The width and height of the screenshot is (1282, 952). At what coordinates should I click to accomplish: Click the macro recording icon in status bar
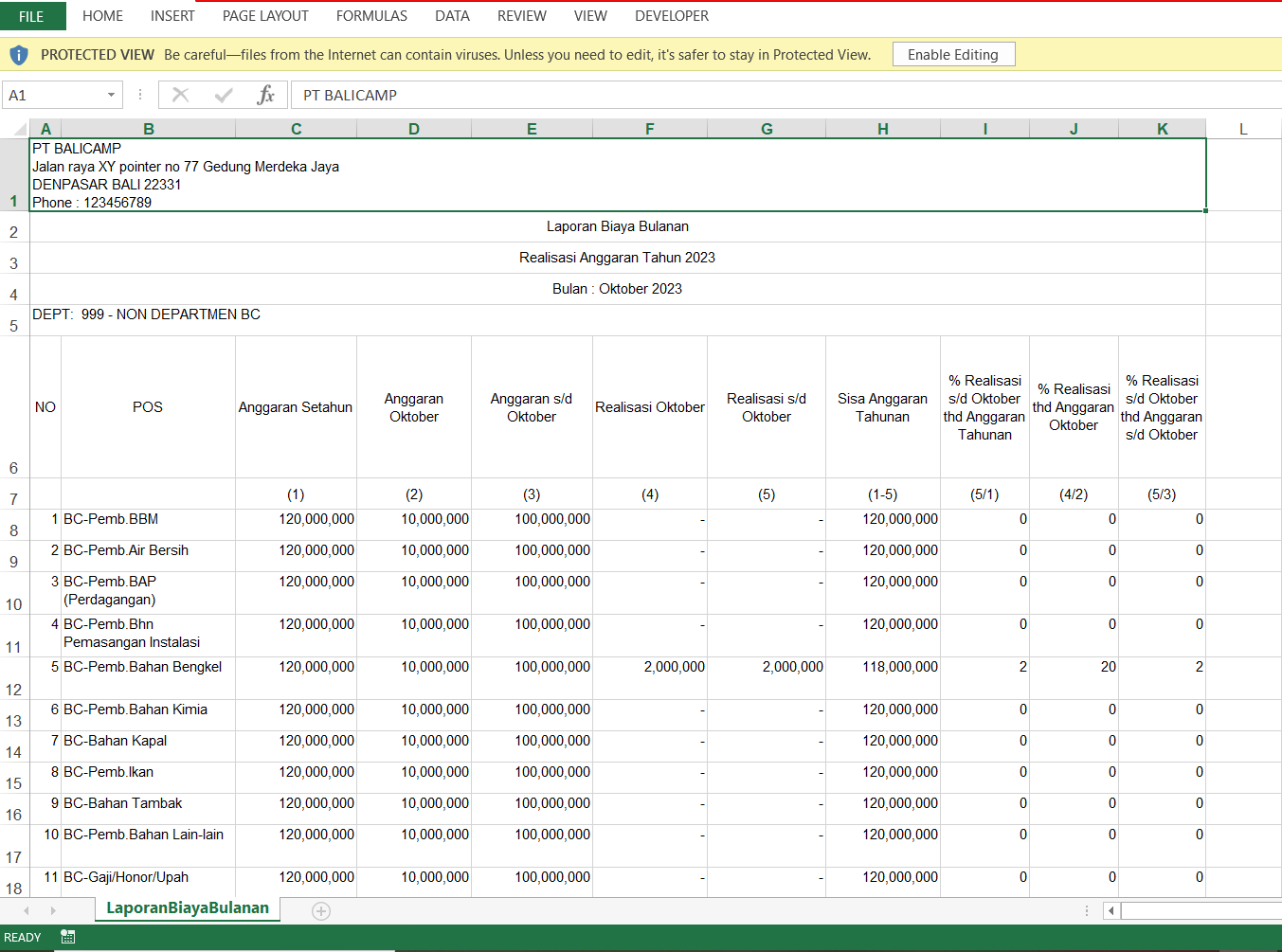coord(68,937)
